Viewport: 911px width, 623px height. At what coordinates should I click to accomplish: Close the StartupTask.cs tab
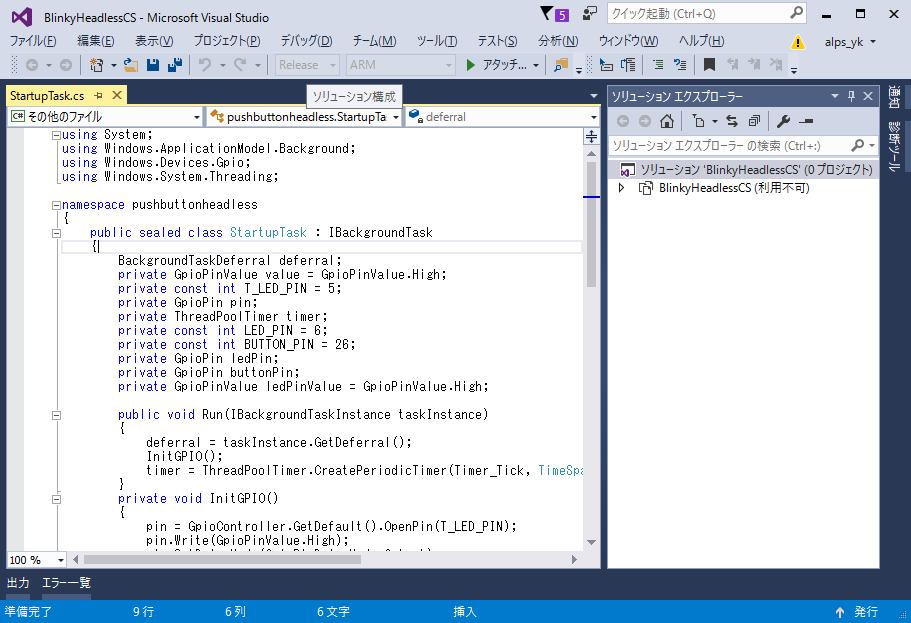117,95
